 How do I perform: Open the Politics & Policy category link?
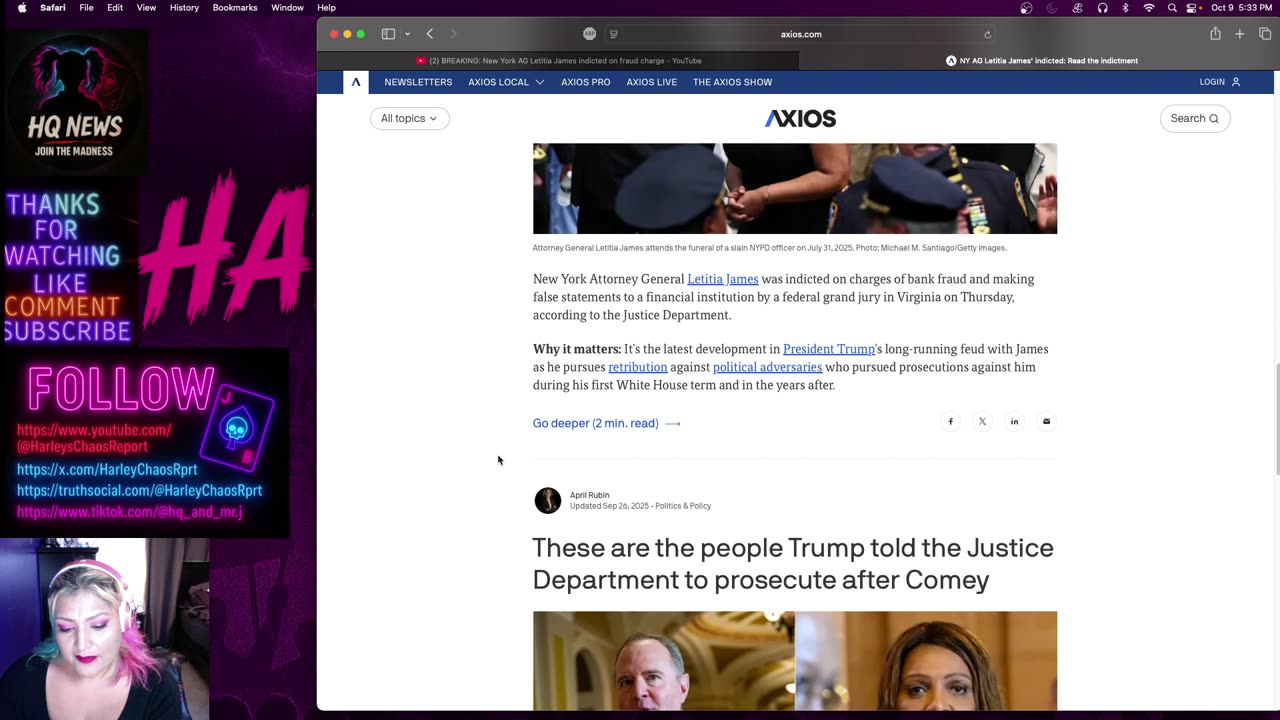click(683, 506)
